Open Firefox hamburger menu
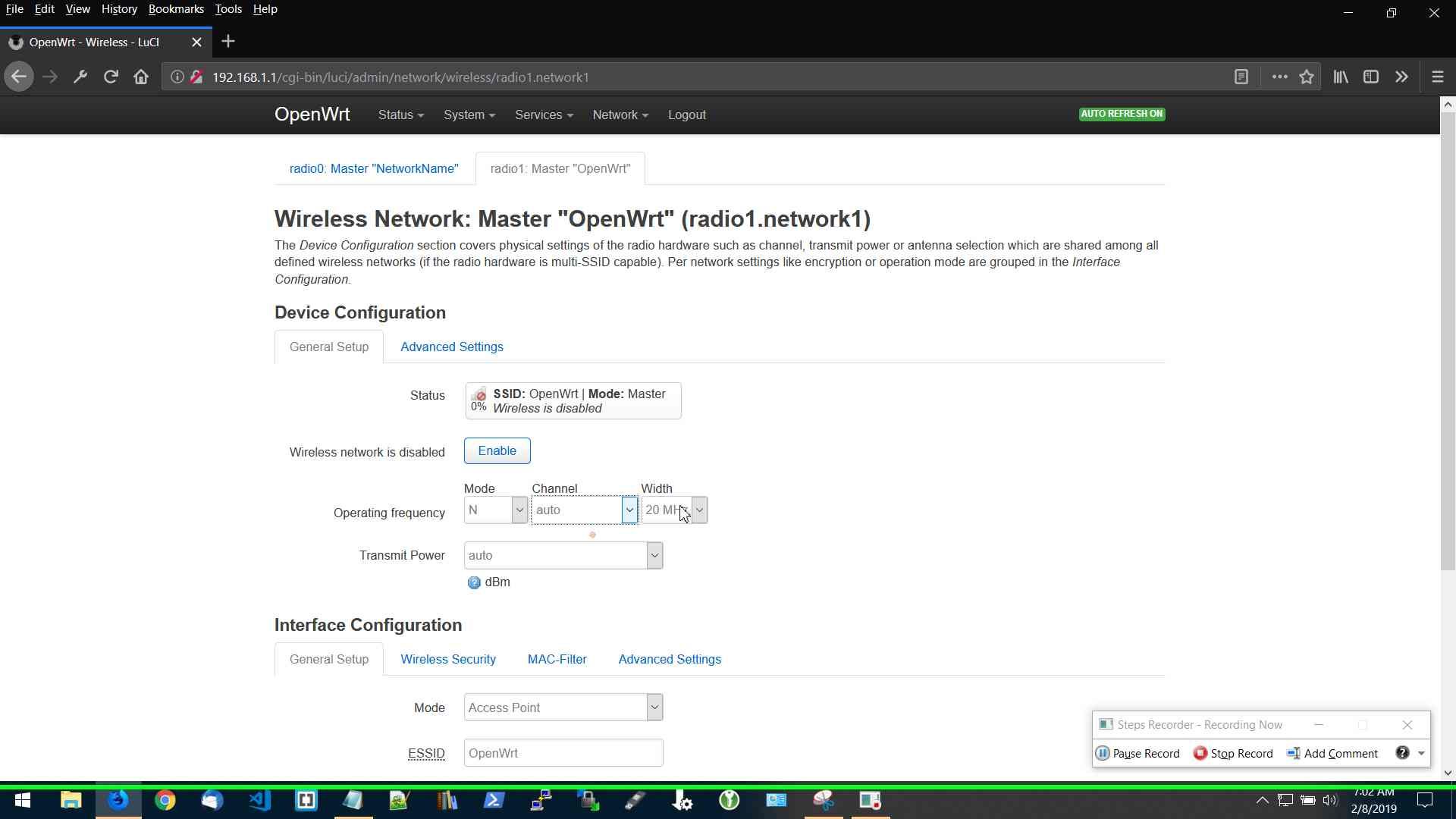Viewport: 1456px width, 819px height. tap(1437, 77)
